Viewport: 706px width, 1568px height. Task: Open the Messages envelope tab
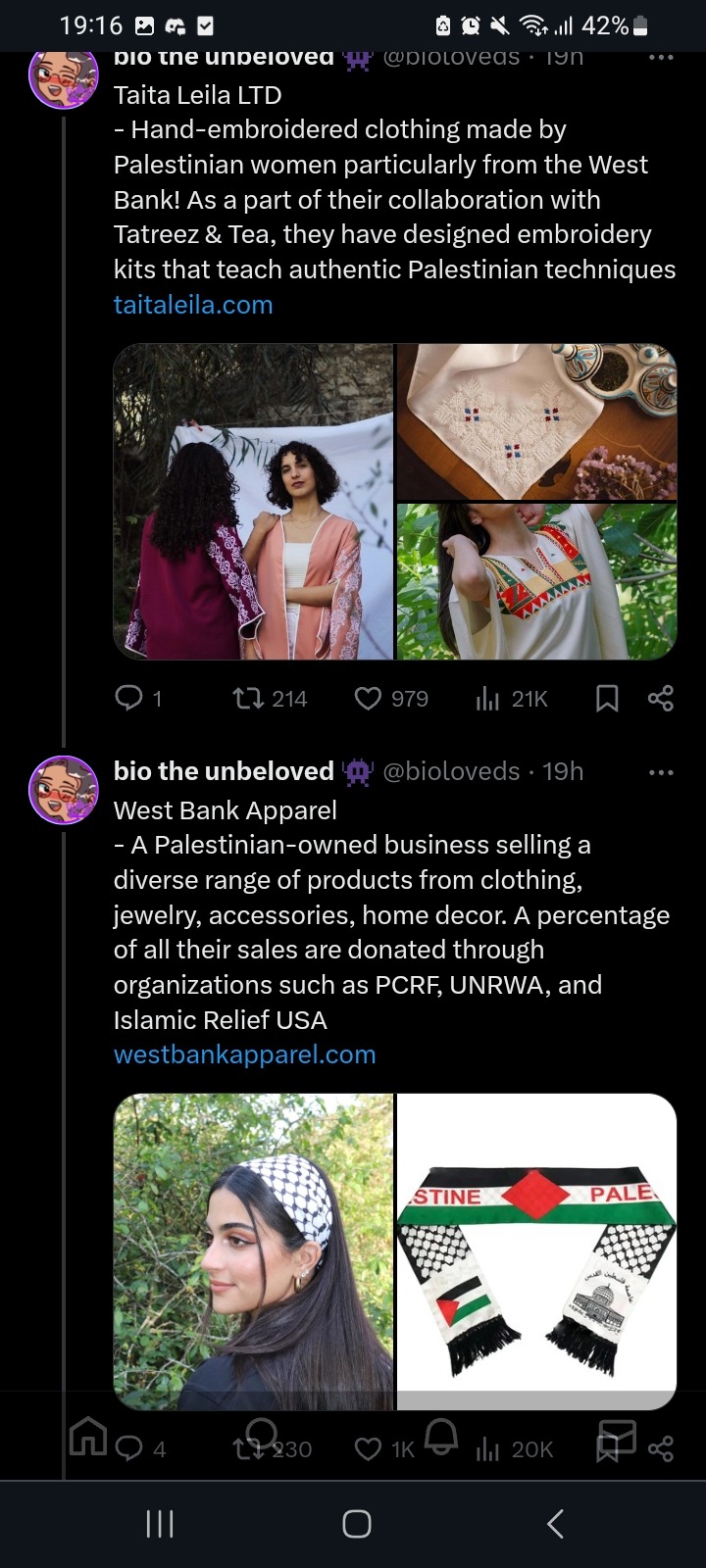point(618,1438)
